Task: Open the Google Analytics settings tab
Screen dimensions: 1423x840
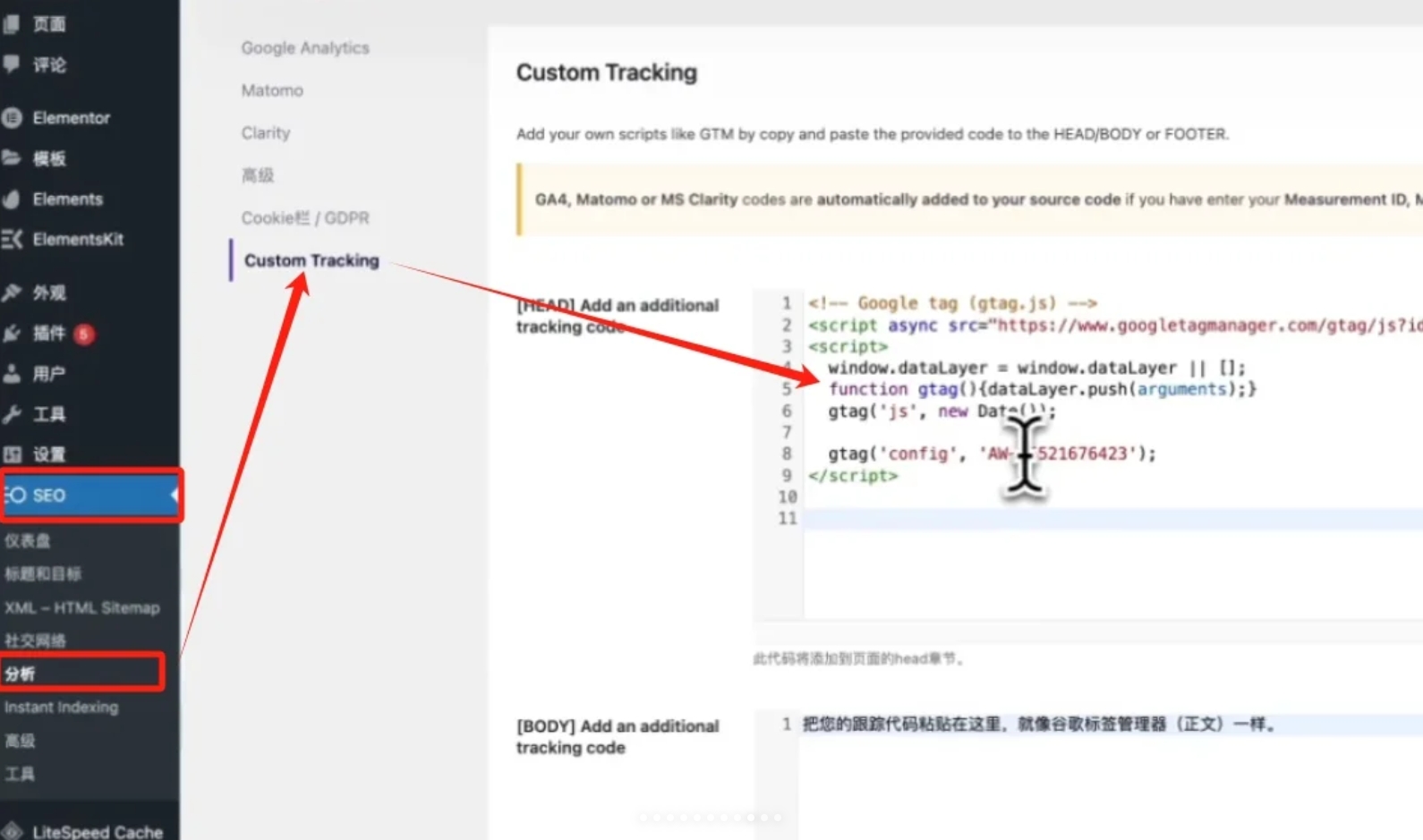Action: pyautogui.click(x=304, y=48)
